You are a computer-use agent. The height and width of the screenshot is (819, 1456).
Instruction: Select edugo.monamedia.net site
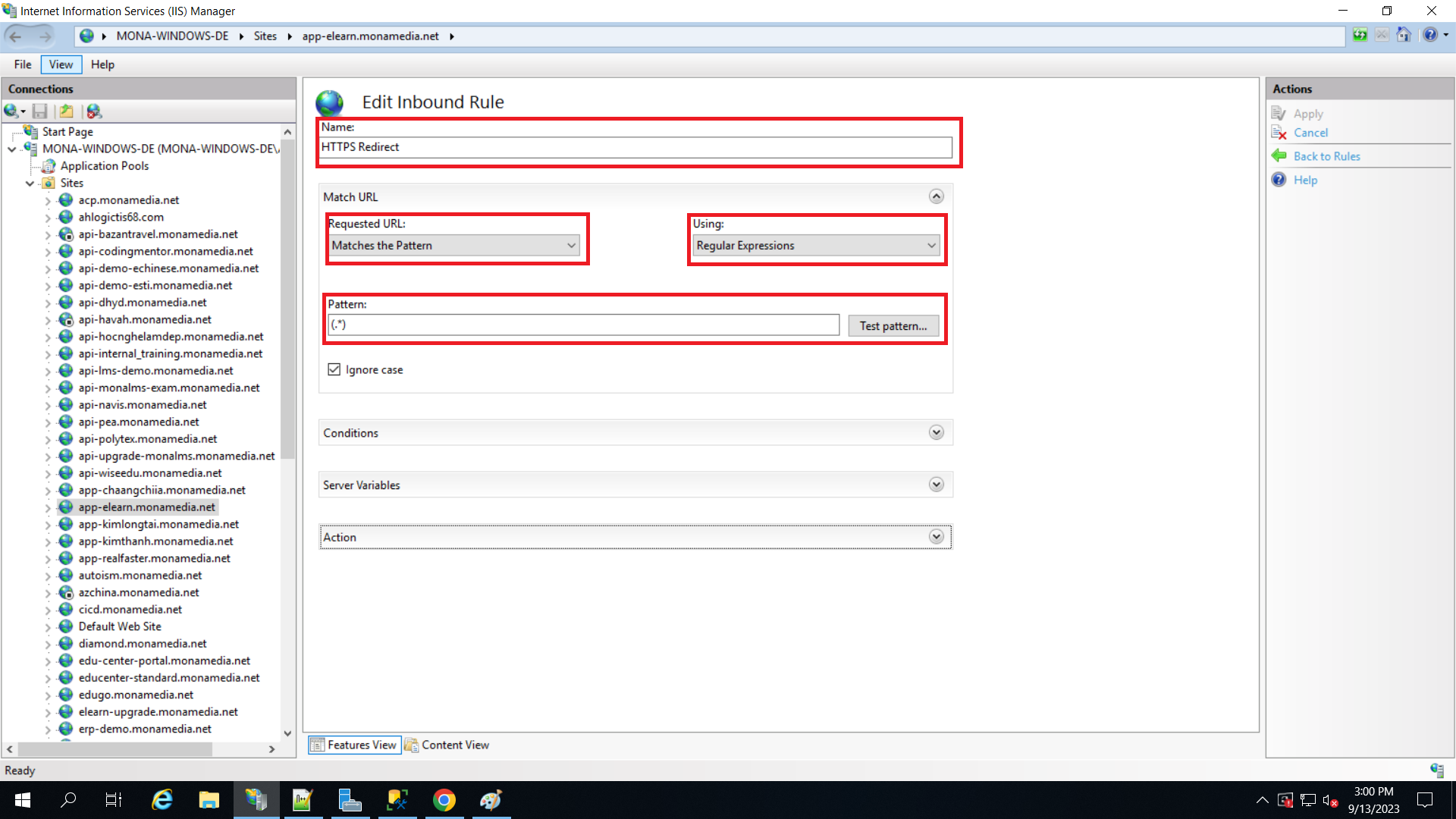[x=136, y=695]
